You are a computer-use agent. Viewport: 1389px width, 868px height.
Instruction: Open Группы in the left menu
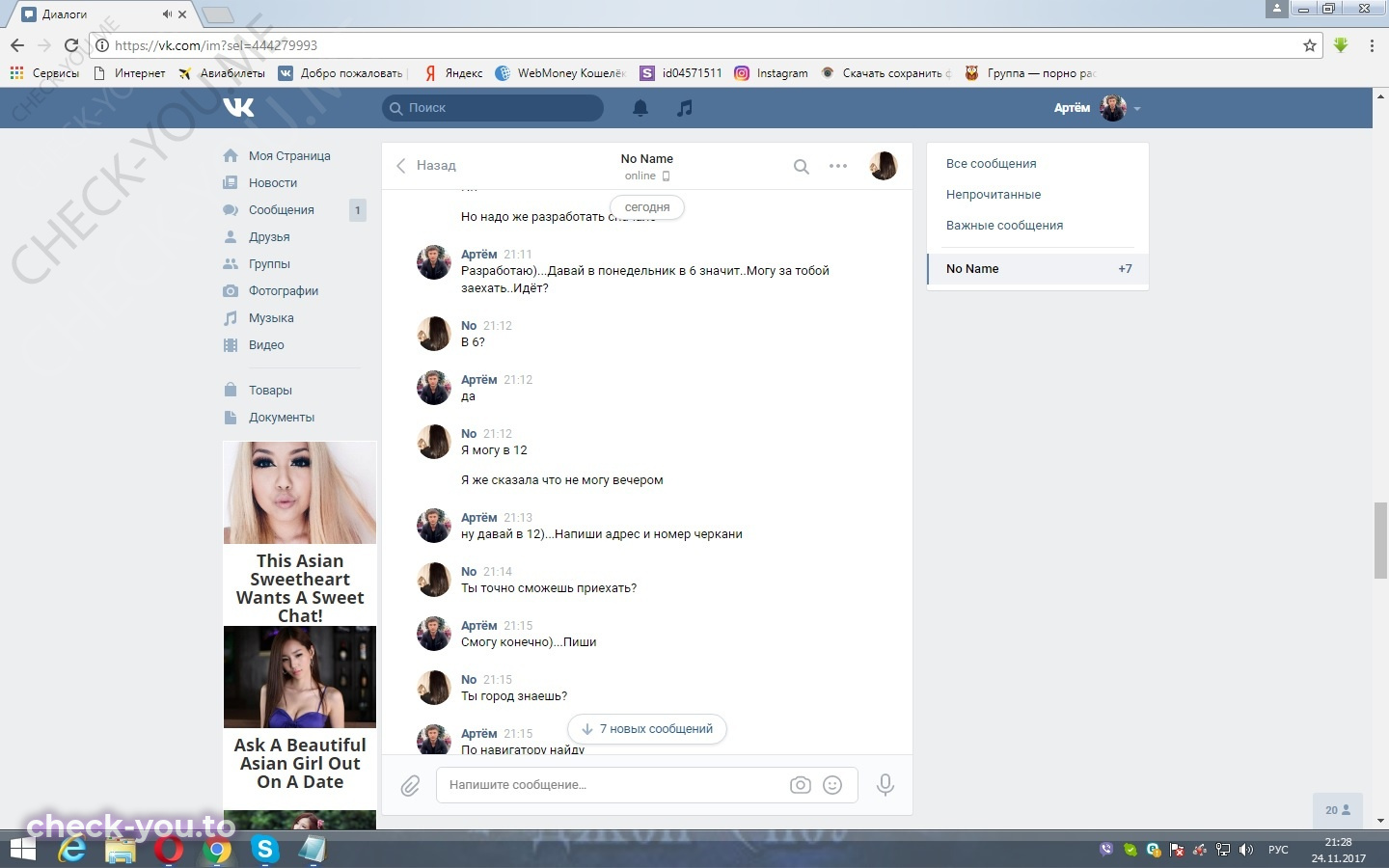pos(269,264)
